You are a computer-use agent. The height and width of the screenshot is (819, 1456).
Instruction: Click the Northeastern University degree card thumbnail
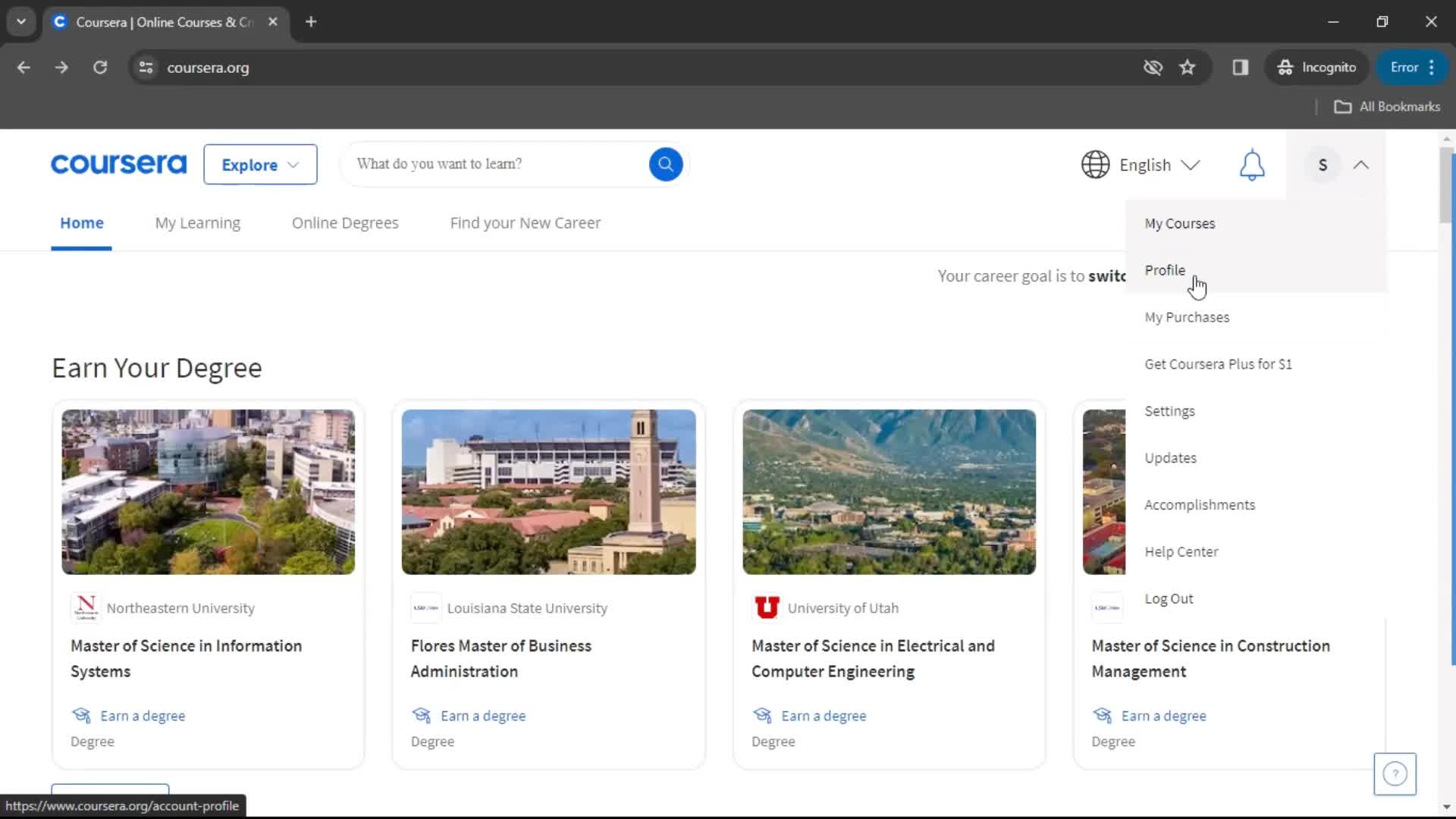coord(208,491)
